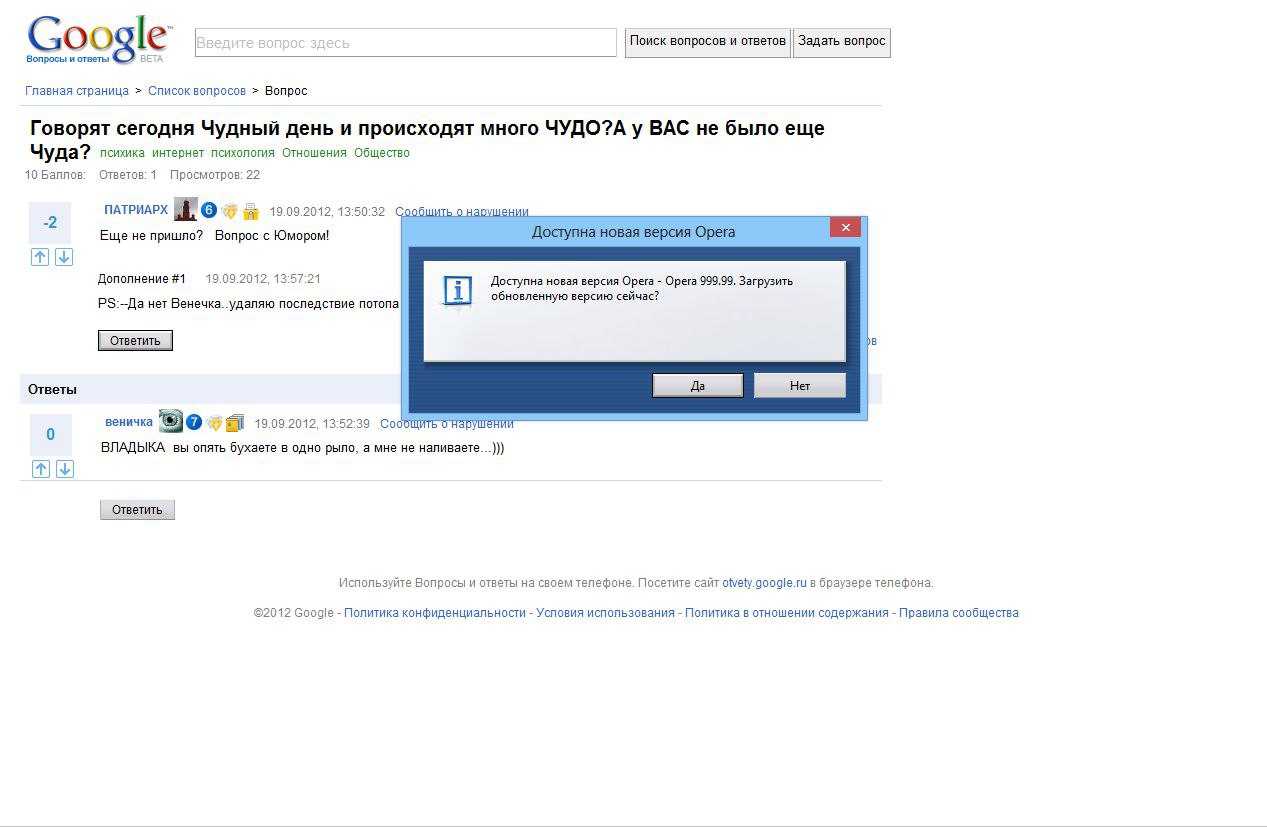Image resolution: width=1267 pixels, height=827 pixels.
Task: Open Список вопросов breadcrumb
Action: pos(197,91)
